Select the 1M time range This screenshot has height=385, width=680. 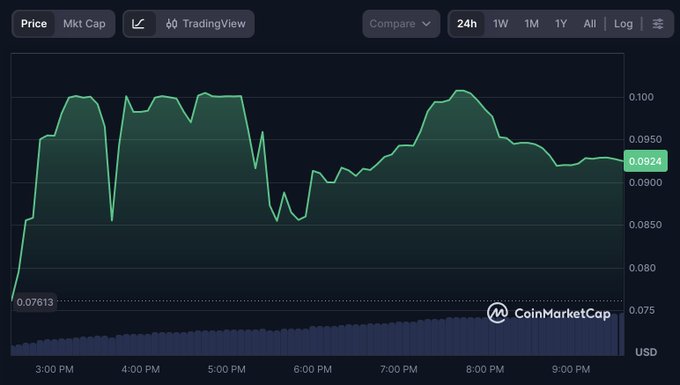click(531, 24)
